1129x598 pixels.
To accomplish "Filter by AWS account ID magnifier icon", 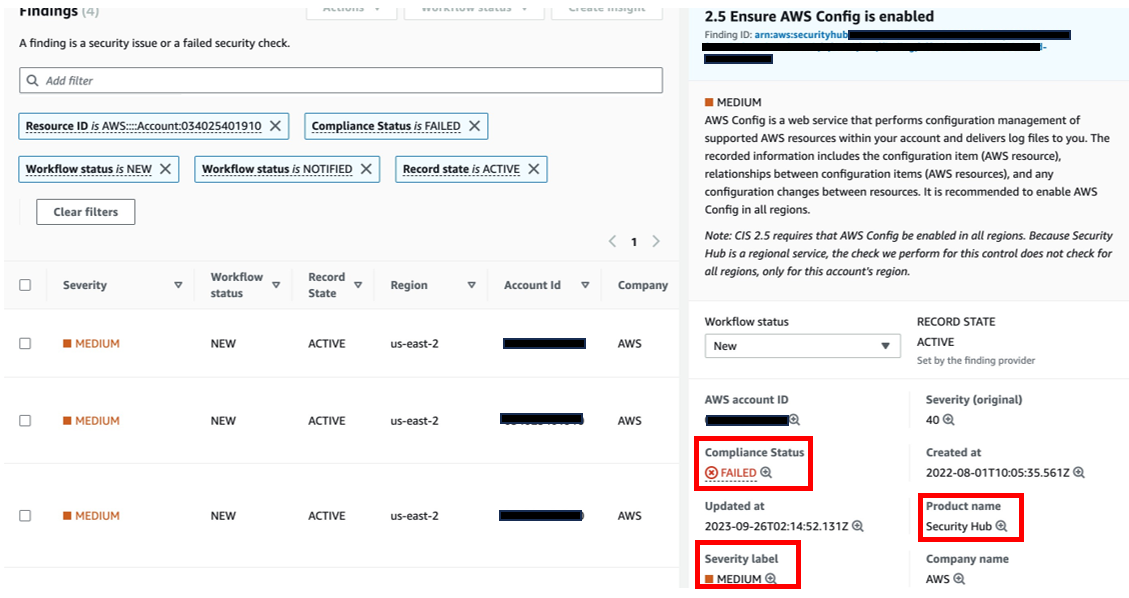I will click(794, 420).
